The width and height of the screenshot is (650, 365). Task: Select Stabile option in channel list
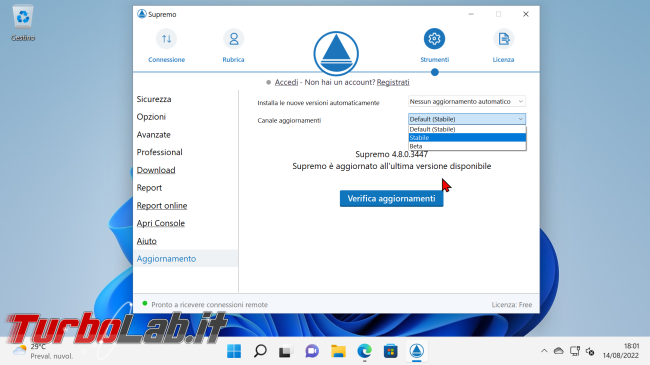click(467, 138)
